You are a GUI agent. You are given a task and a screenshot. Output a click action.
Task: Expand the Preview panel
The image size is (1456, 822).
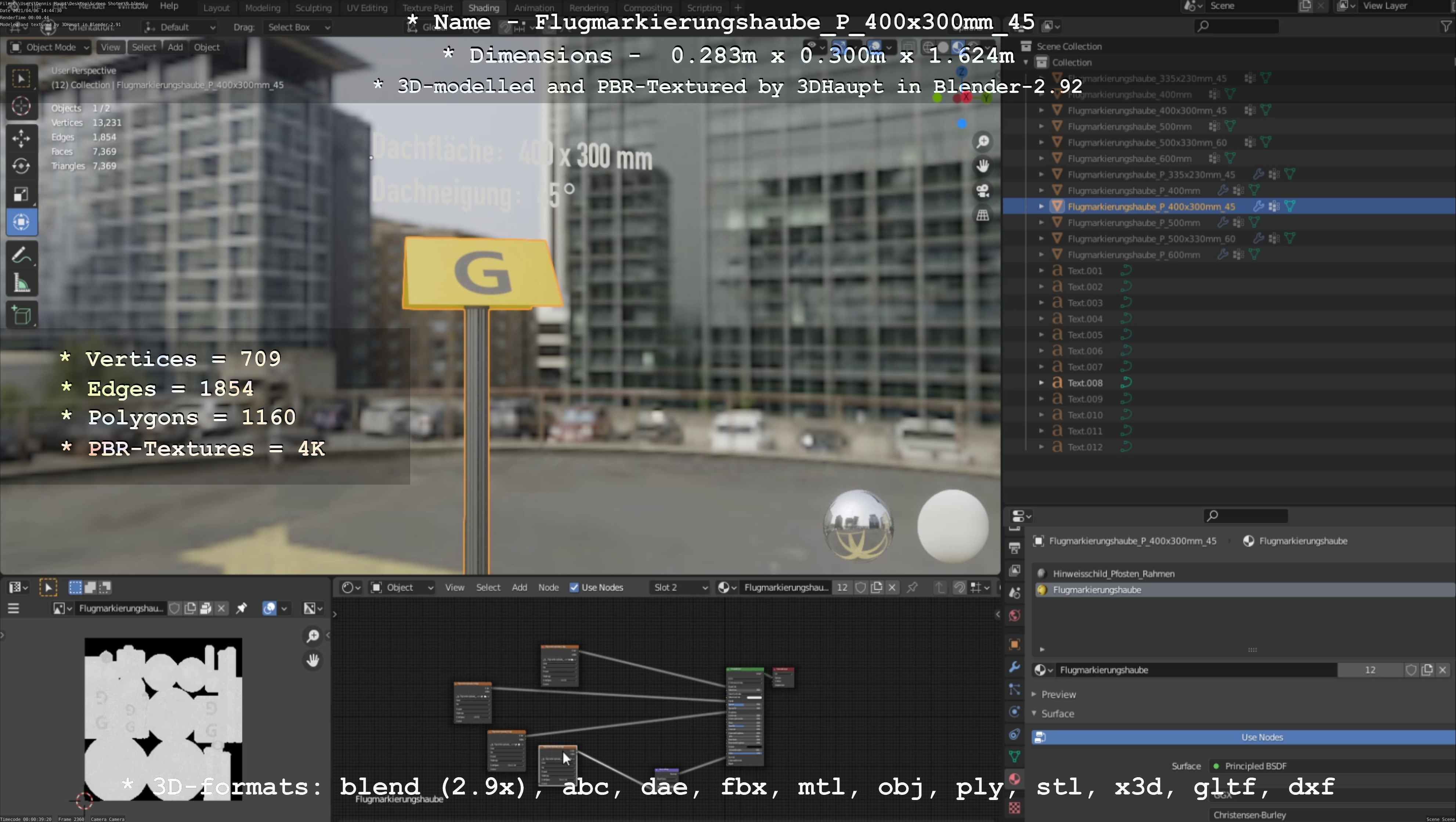point(1058,694)
